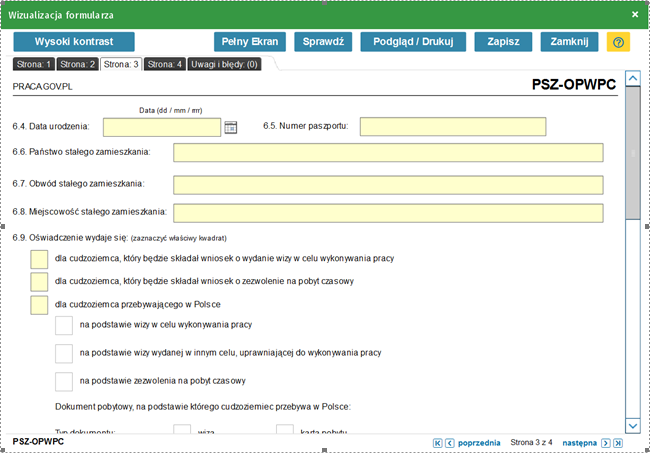Image resolution: width=650 pixels, height=453 pixels.
Task: Check na podstawie wizy wydanej w innym celu
Action: pyautogui.click(x=64, y=354)
